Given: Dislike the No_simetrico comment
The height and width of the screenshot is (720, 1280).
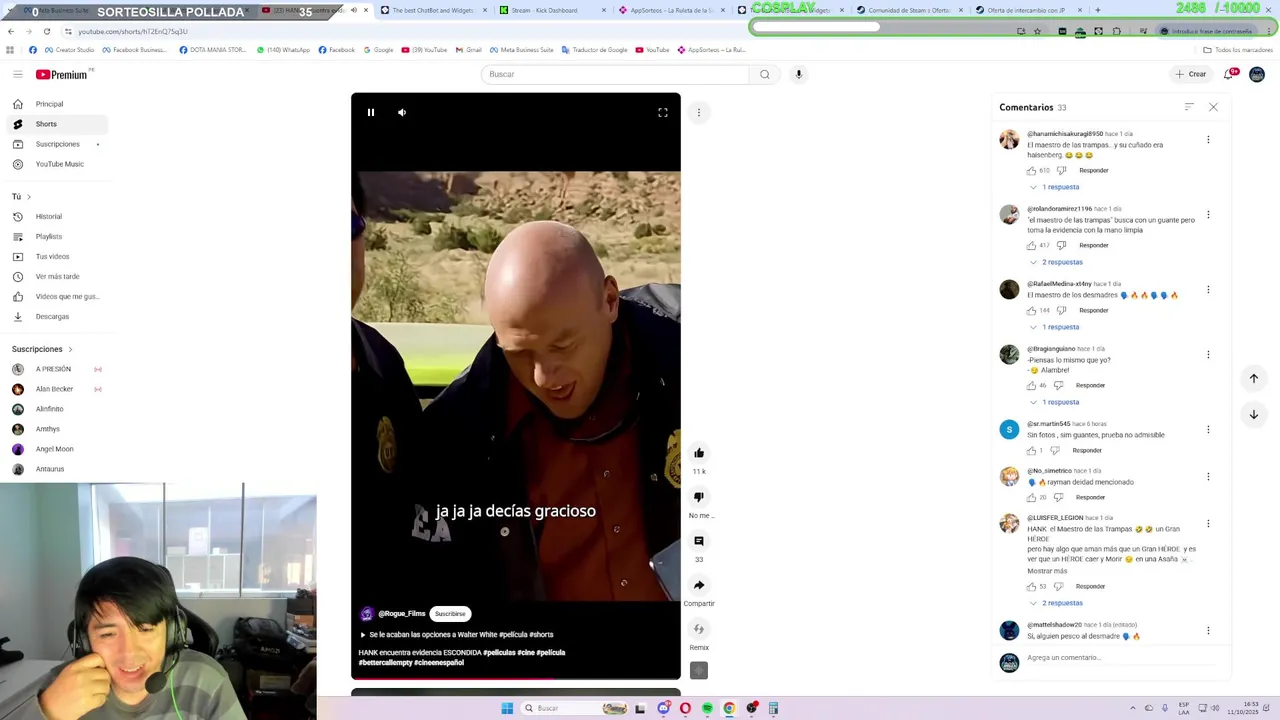Looking at the screenshot, I should coord(1058,497).
